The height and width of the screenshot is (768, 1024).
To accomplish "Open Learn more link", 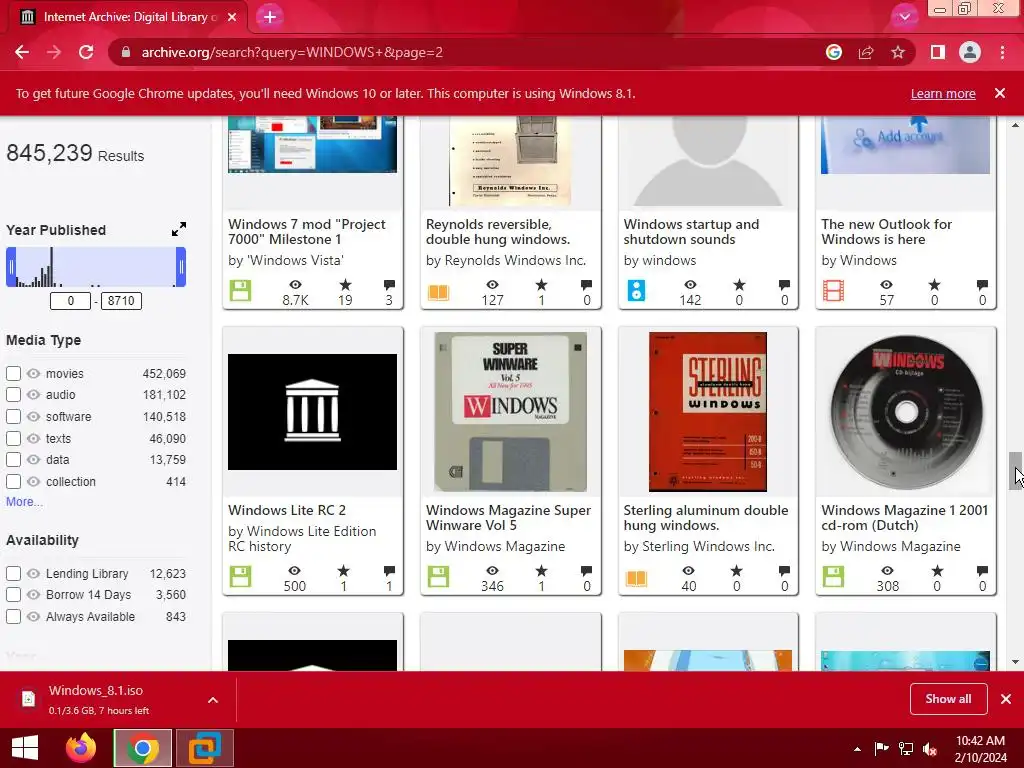I will (943, 93).
